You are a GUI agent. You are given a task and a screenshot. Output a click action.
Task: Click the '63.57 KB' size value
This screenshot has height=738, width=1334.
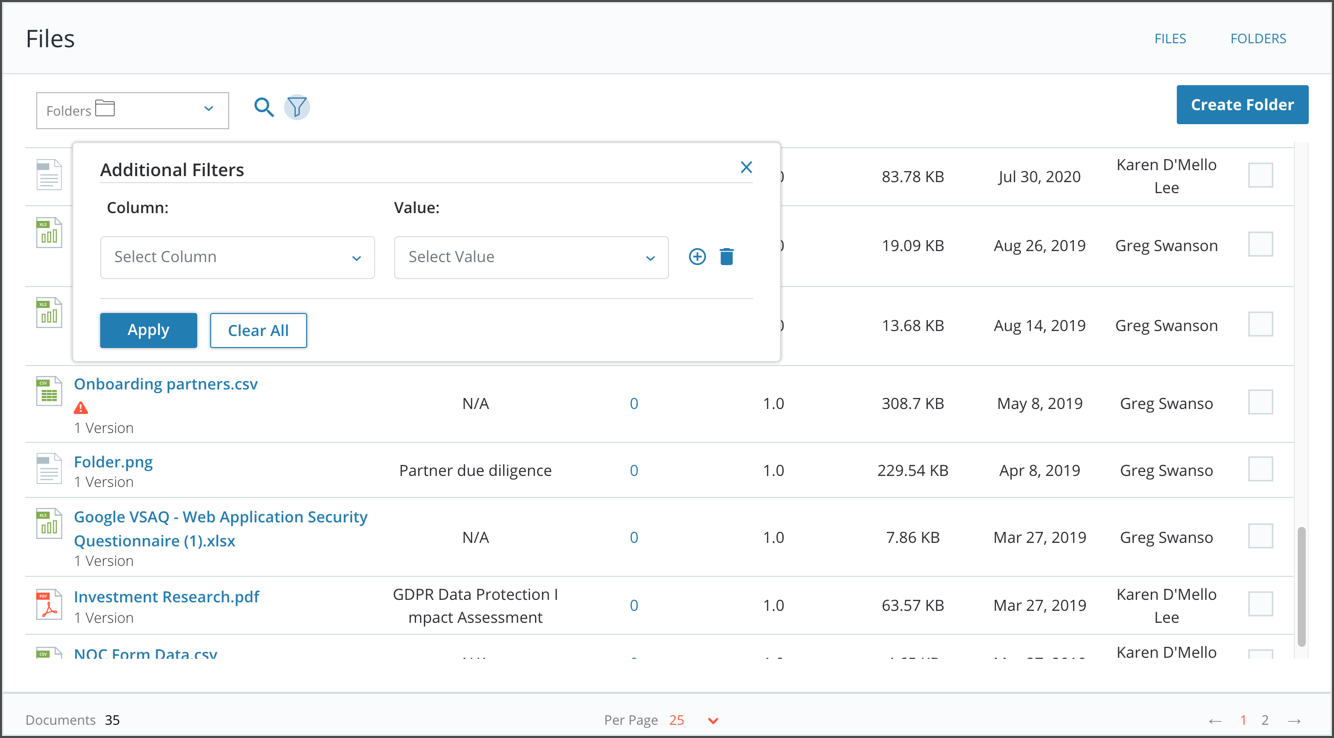[x=913, y=606]
